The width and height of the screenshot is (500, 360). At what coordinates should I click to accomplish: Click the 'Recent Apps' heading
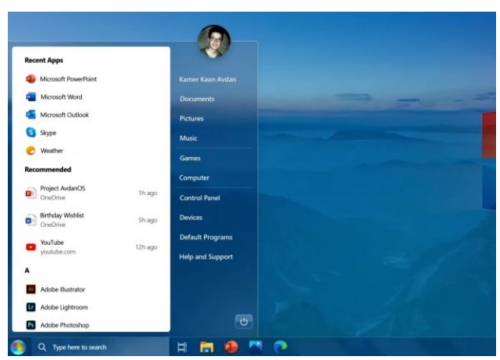[44, 60]
